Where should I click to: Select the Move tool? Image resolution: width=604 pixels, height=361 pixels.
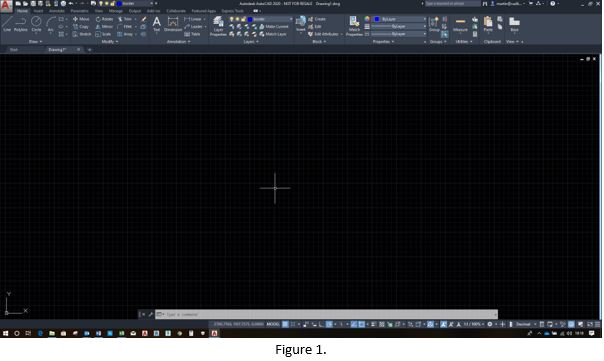81,19
